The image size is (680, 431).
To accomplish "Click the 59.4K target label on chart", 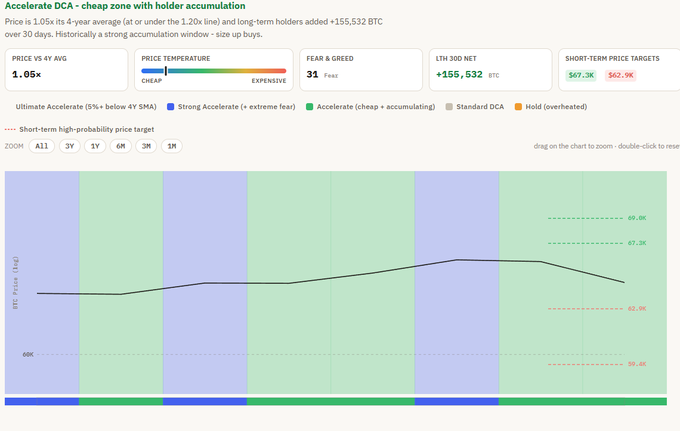I will [x=637, y=364].
